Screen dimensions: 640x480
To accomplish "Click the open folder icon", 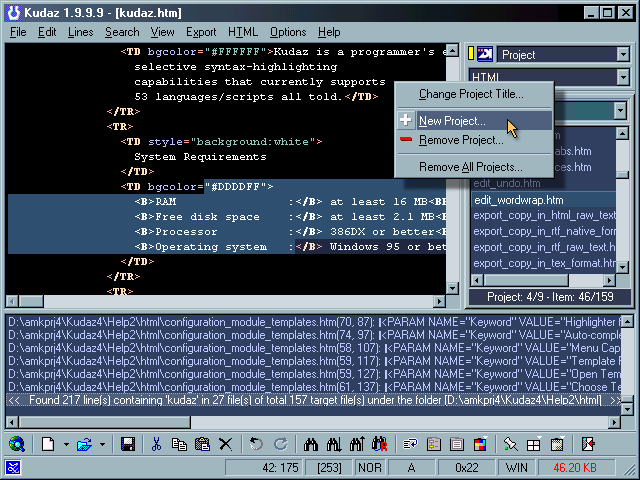I will tap(84, 444).
